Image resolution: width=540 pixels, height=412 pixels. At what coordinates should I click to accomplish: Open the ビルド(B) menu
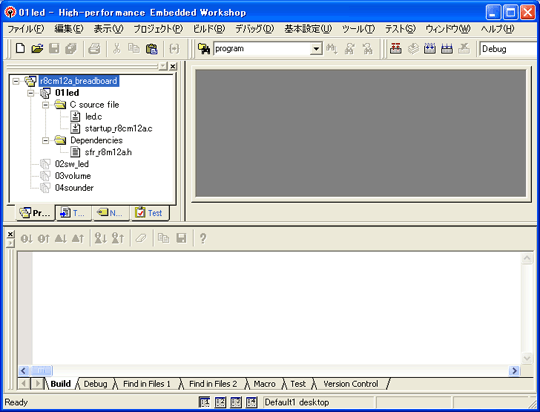(209, 29)
